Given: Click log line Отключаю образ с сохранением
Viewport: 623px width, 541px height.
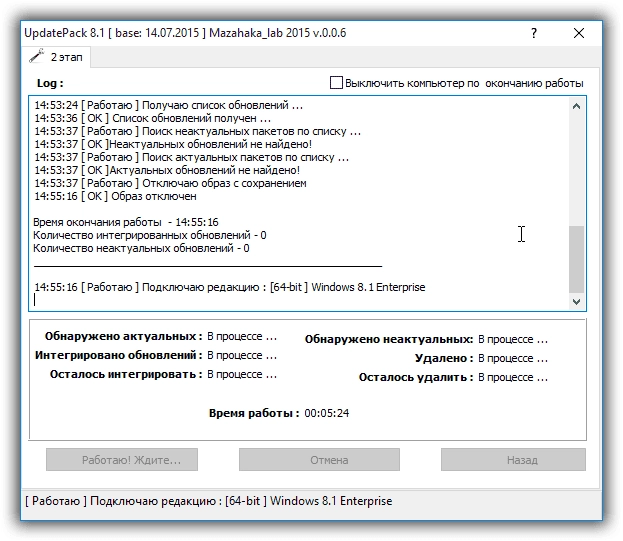Looking at the screenshot, I should 170,184.
